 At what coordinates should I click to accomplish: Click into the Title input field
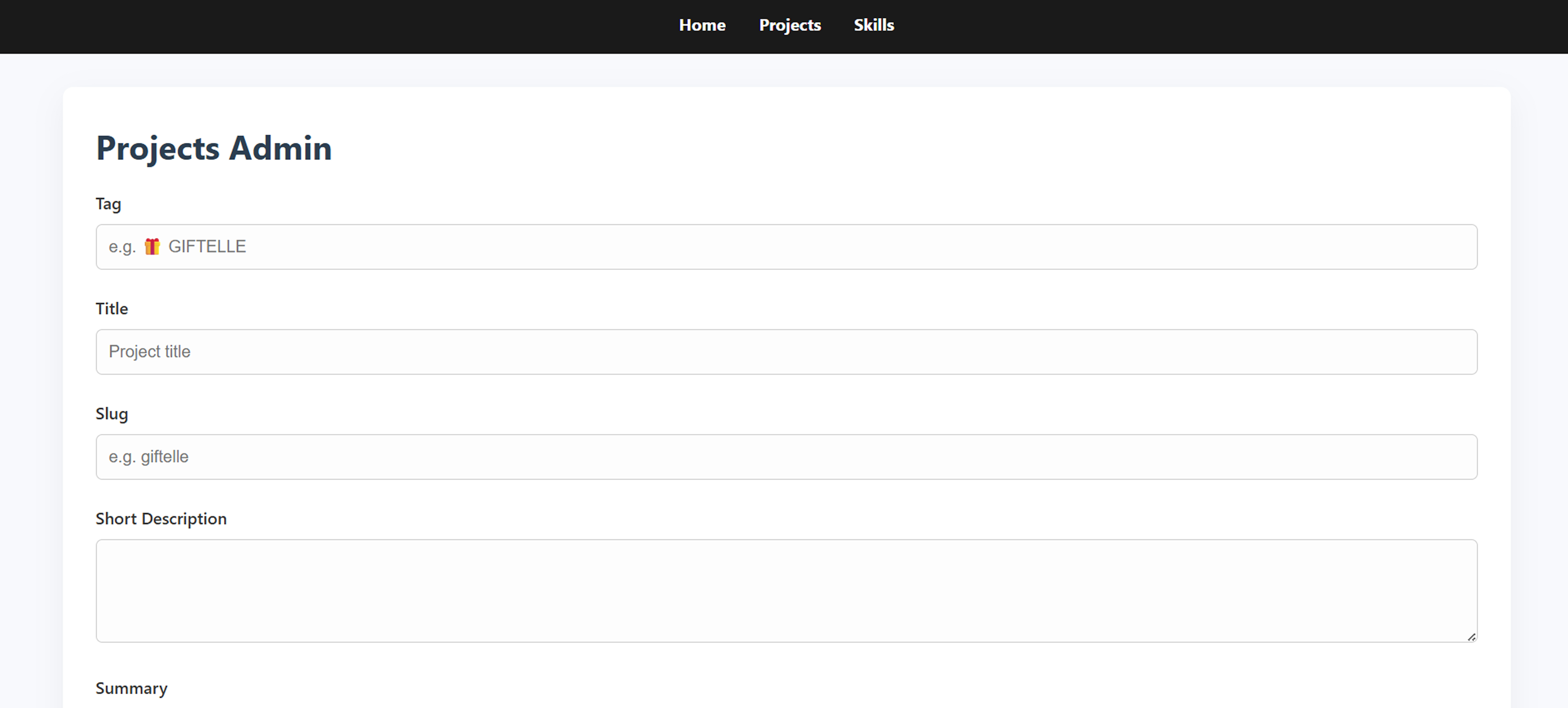point(786,352)
